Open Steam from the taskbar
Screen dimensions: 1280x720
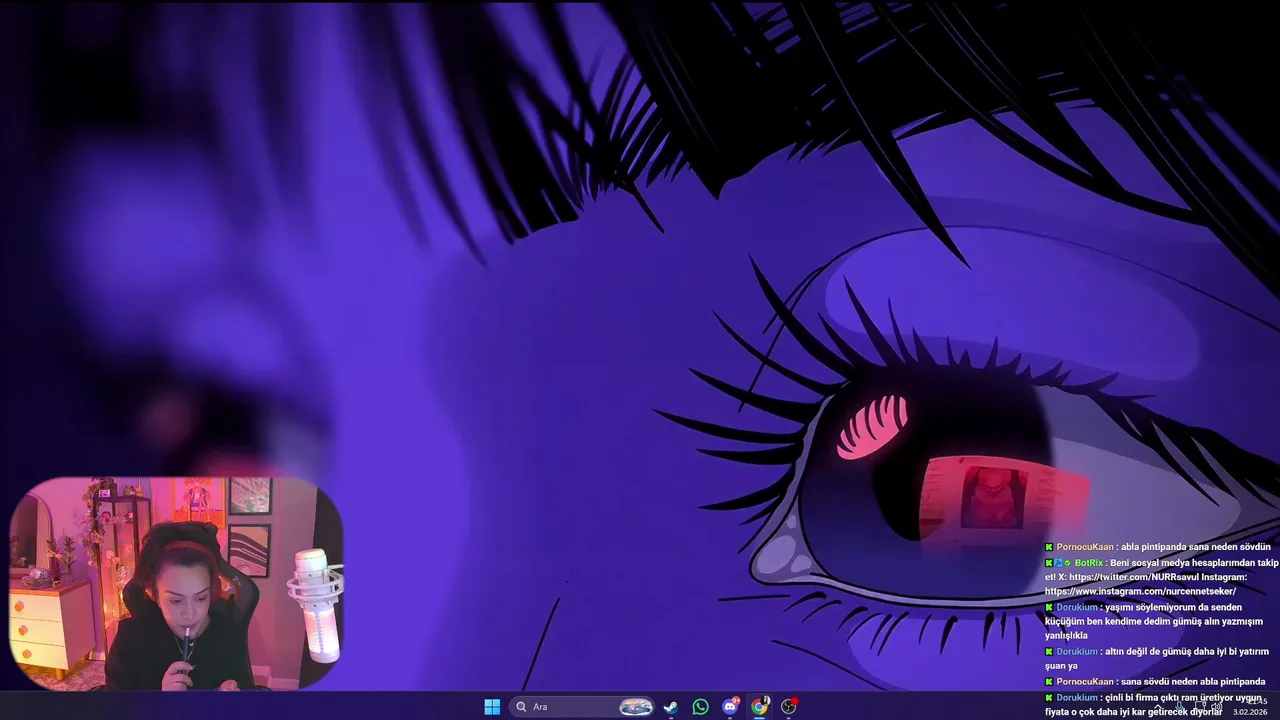[671, 707]
